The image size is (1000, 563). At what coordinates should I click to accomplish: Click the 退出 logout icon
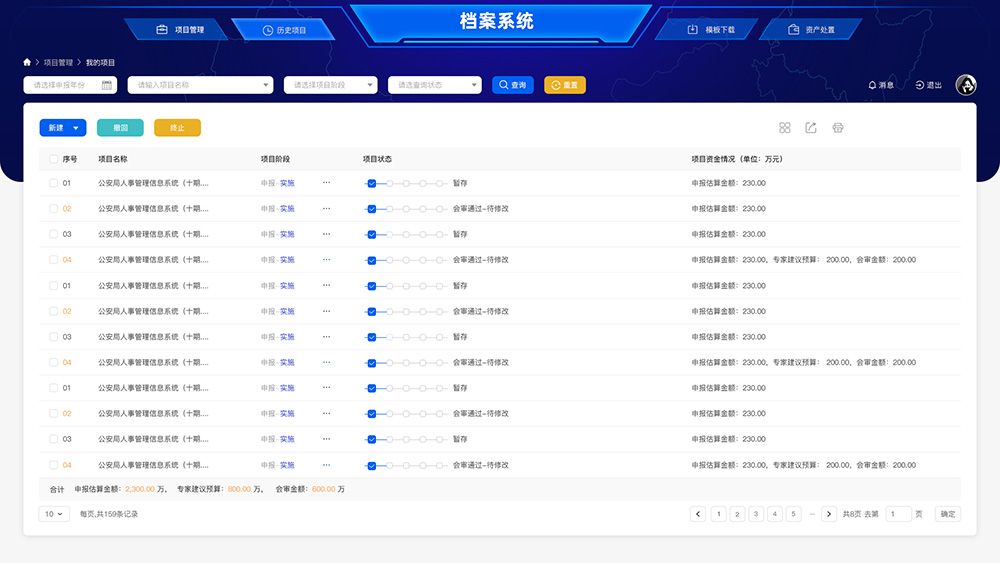[920, 85]
